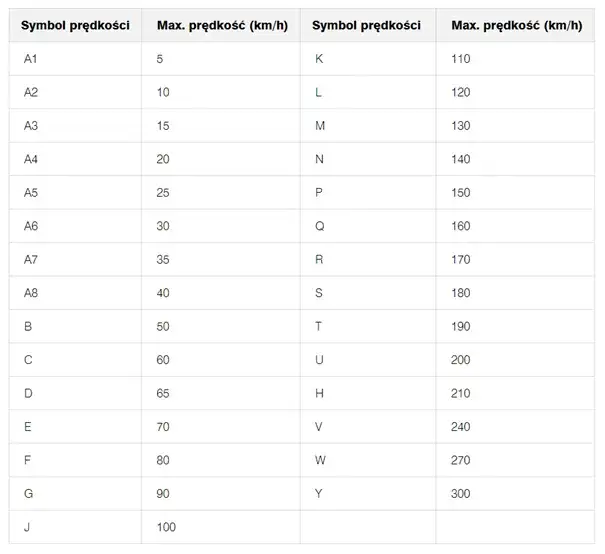605x554 pixels.
Task: Select the Max. prędkość header above 110
Action: tap(517, 25)
